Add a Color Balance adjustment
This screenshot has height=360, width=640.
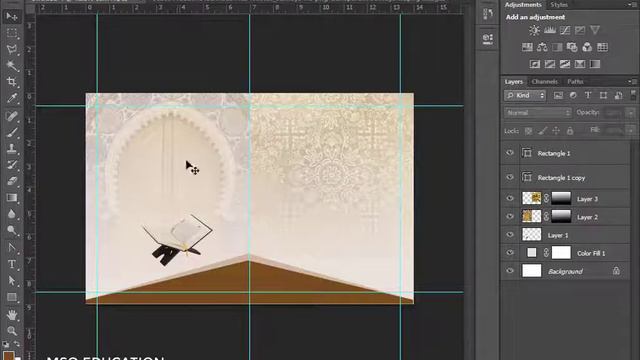(x=542, y=47)
